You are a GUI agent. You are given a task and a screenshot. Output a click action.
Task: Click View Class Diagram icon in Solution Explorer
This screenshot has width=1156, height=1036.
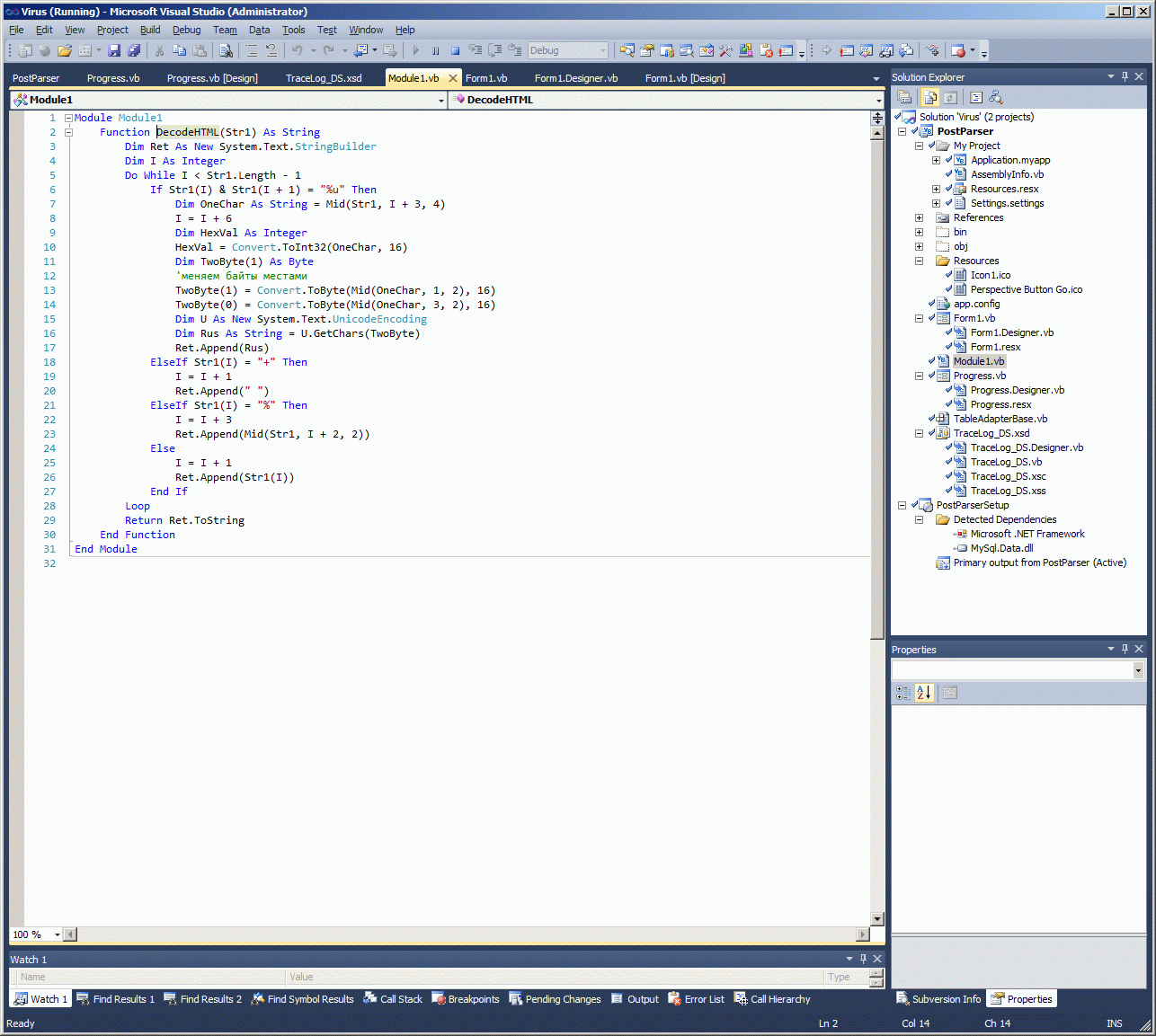tap(995, 97)
